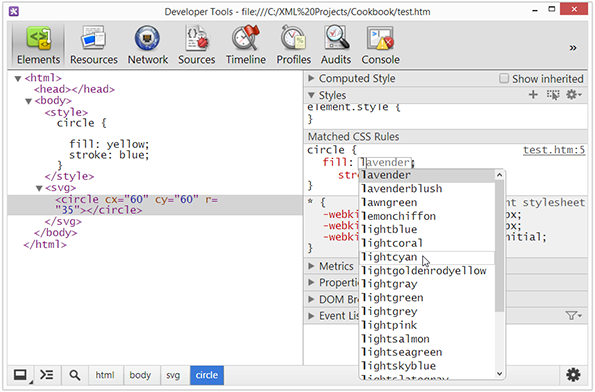Choose lightcoral from autocomplete list
The width and height of the screenshot is (595, 392).
(x=427, y=243)
